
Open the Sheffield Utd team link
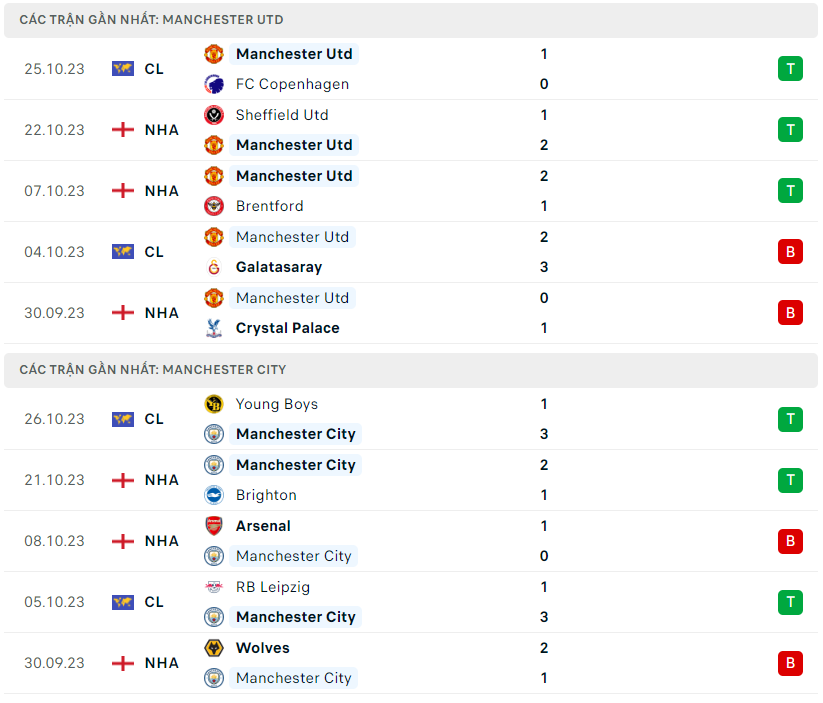click(282, 115)
